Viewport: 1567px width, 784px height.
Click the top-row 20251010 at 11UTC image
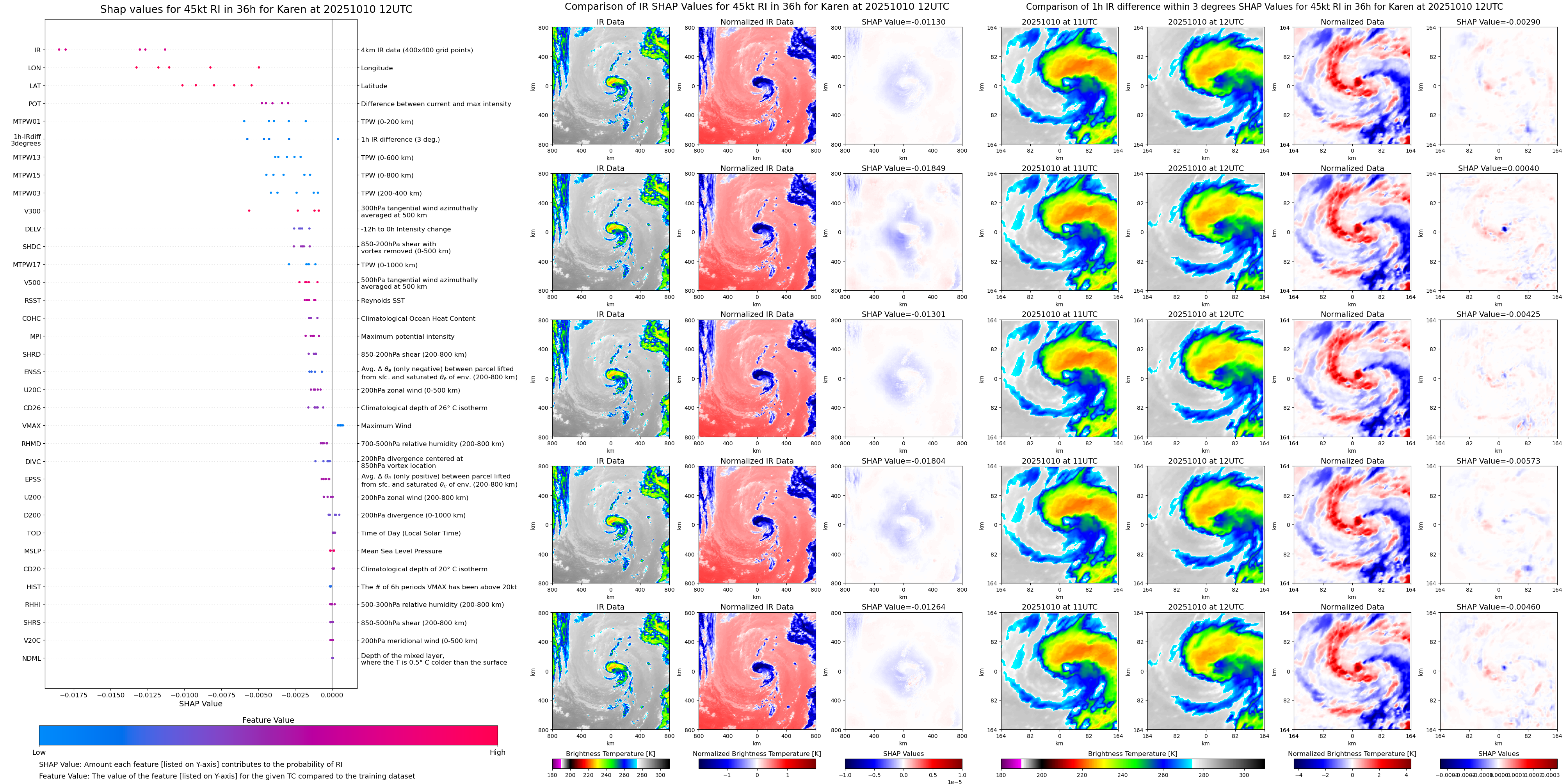point(1059,86)
